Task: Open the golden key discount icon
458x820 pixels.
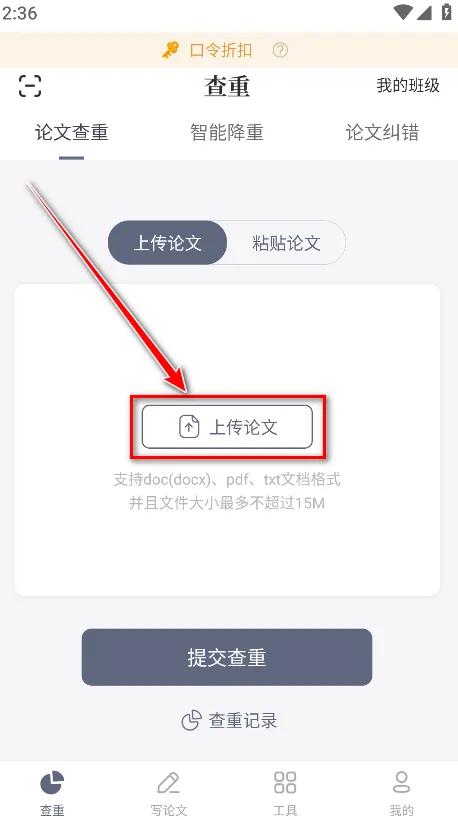Action: pos(170,50)
